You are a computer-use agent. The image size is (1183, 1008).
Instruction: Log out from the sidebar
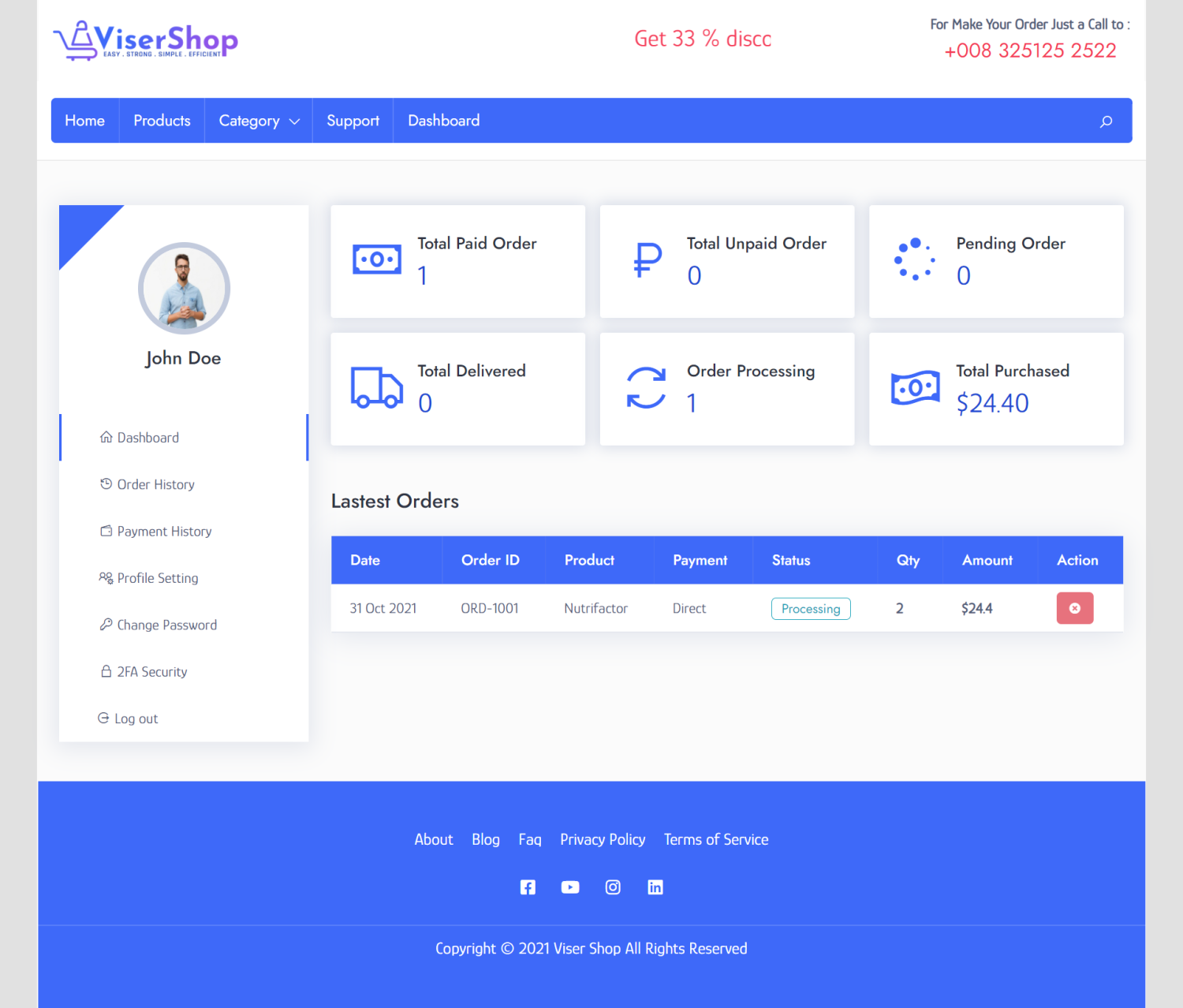pos(136,719)
